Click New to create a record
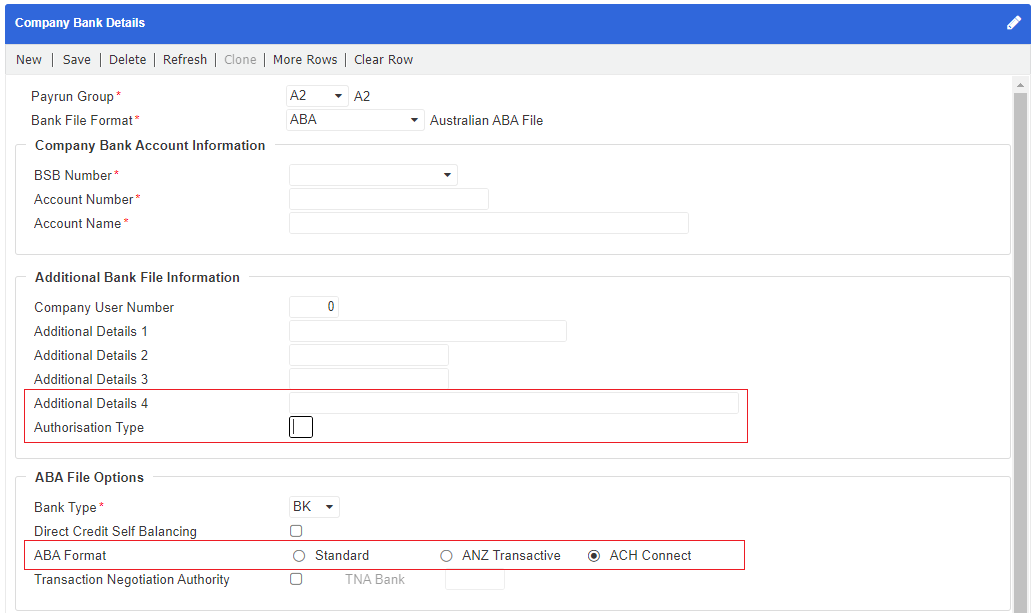 point(28,59)
